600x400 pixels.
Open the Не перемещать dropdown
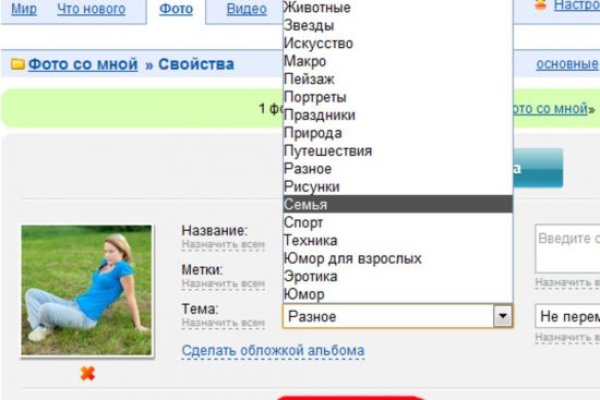tap(567, 316)
